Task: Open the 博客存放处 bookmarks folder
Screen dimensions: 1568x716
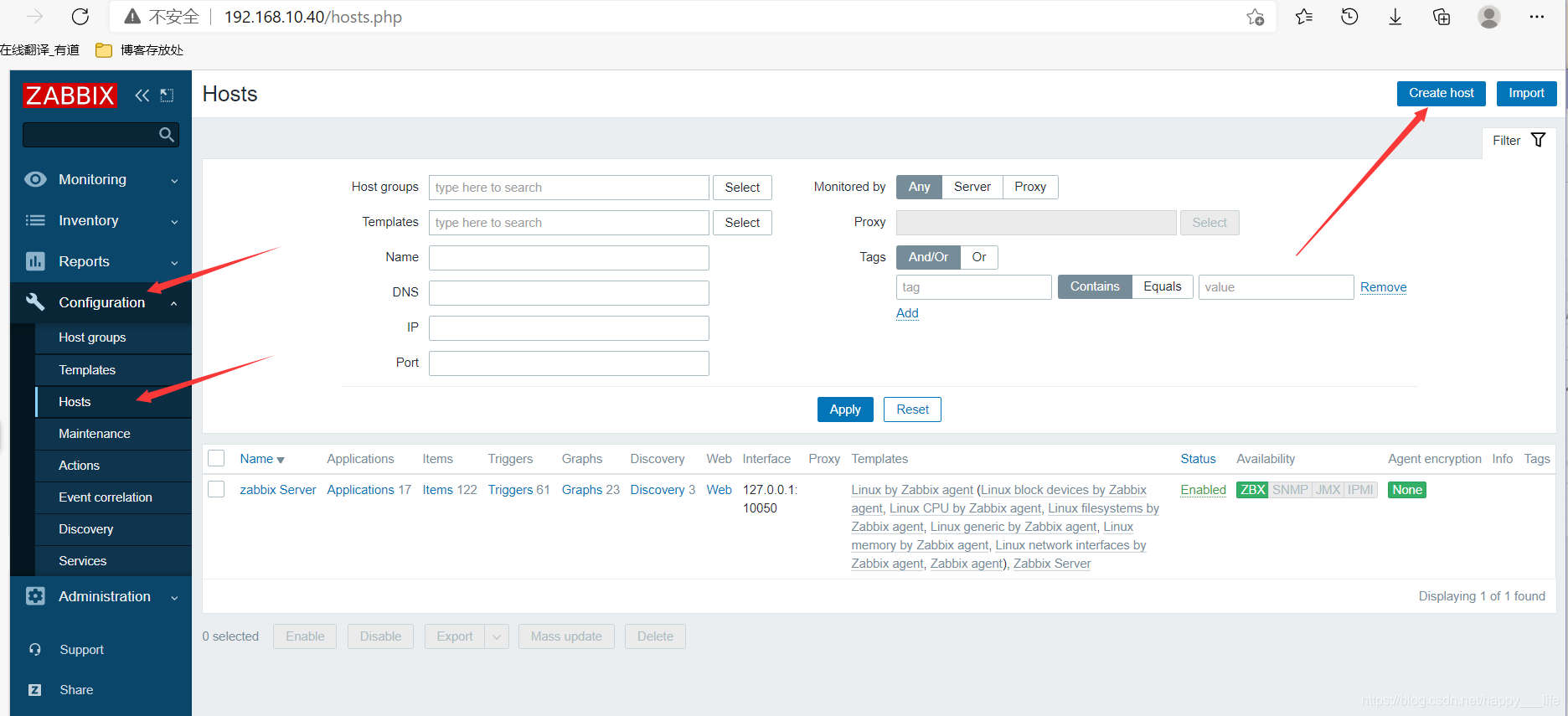Action: 140,50
